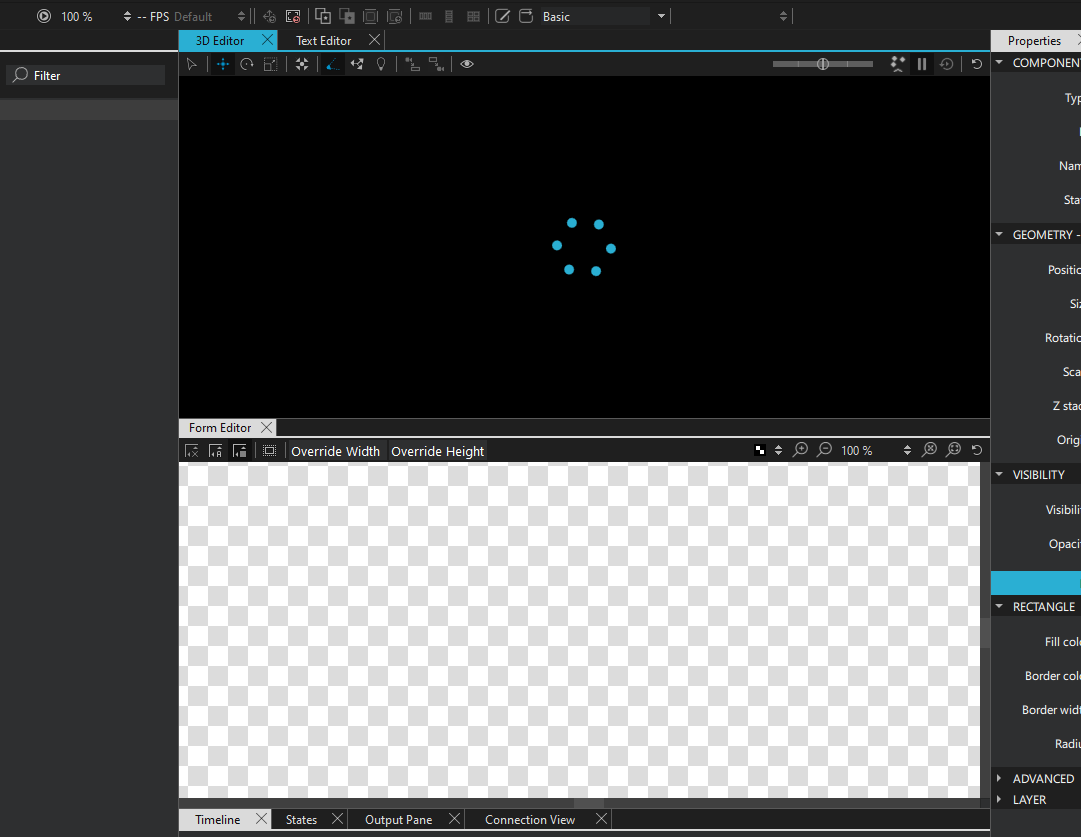Open the States tab
The height and width of the screenshot is (837, 1081).
[301, 819]
